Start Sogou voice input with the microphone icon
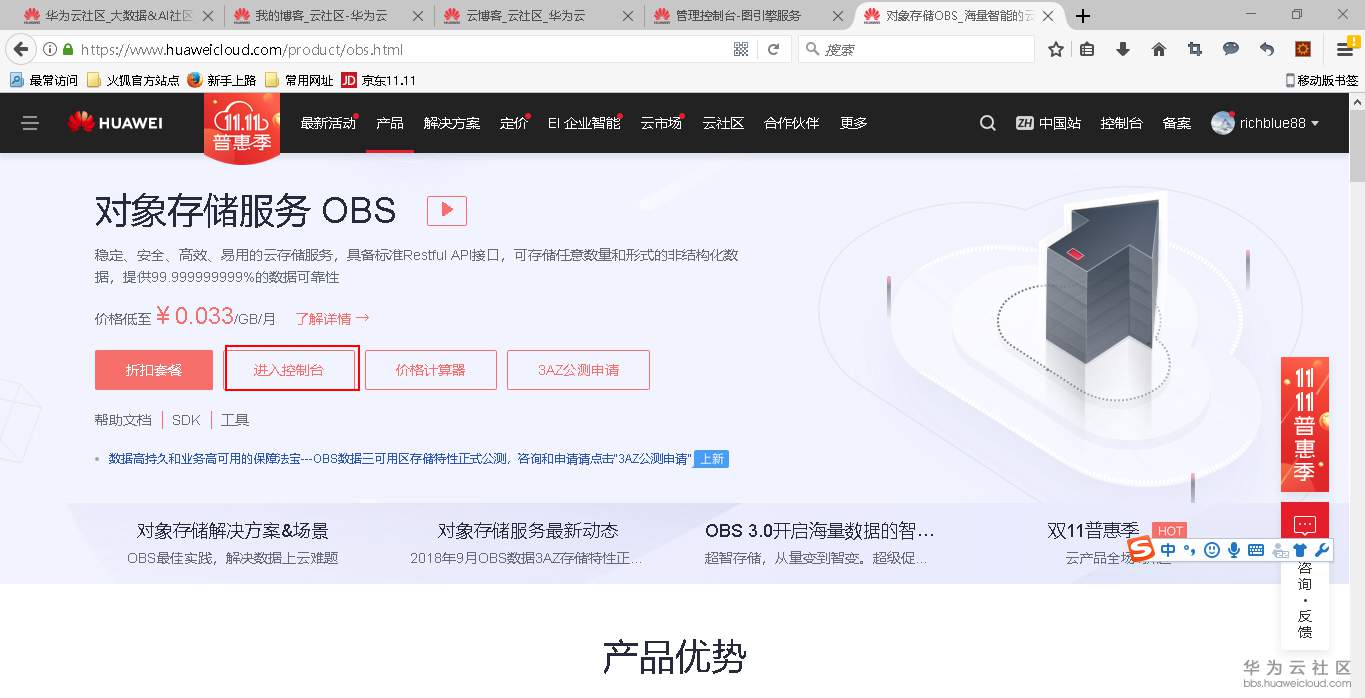Viewport: 1365px width, 698px height. pos(1234,549)
